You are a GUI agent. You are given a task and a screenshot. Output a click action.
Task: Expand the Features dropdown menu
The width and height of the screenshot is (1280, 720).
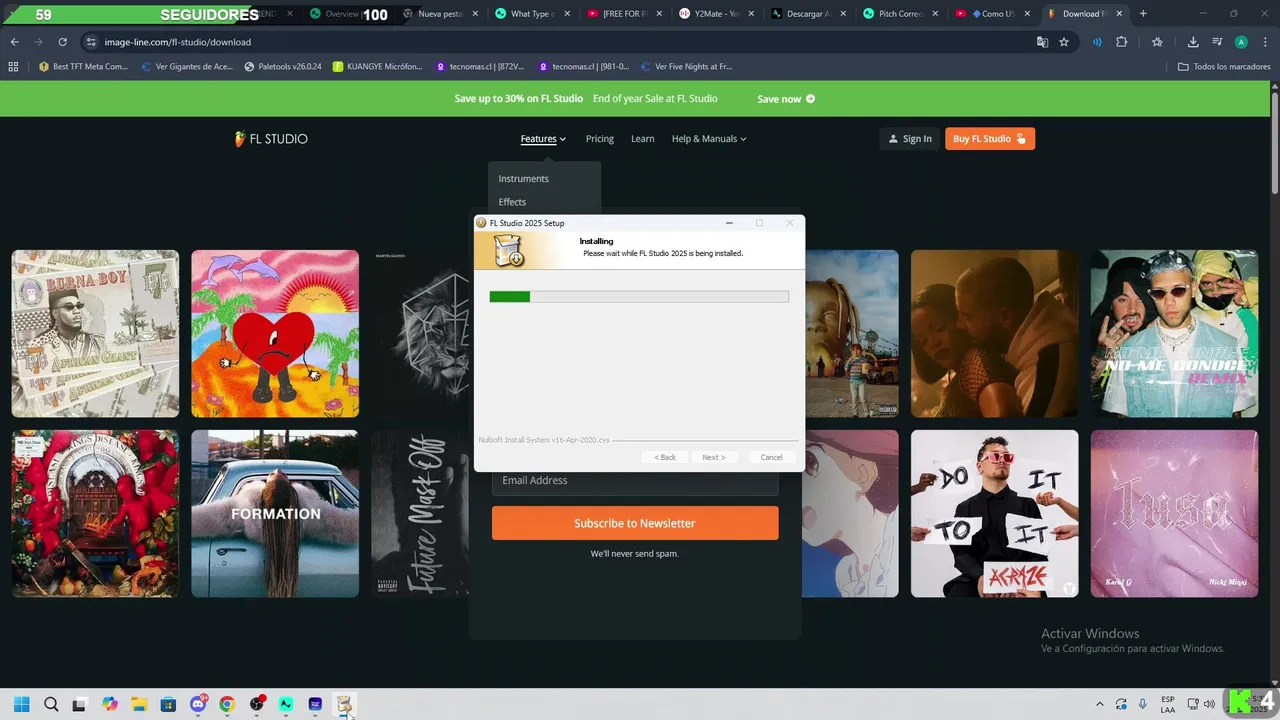click(x=543, y=139)
